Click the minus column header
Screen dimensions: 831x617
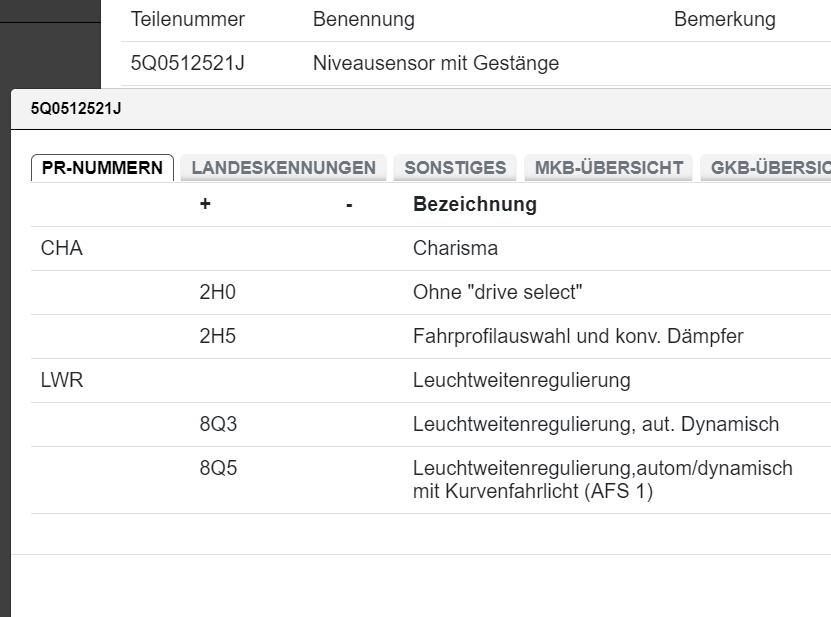tap(347, 204)
